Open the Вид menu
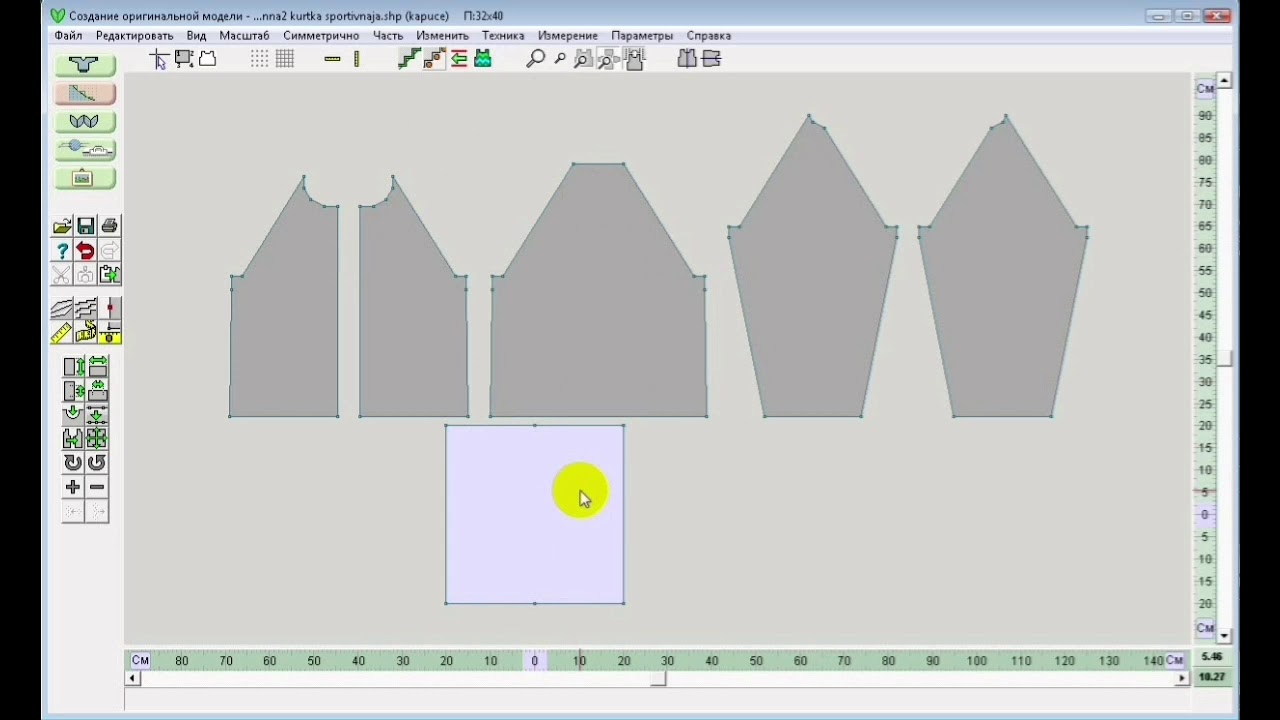The height and width of the screenshot is (720, 1280). click(196, 35)
